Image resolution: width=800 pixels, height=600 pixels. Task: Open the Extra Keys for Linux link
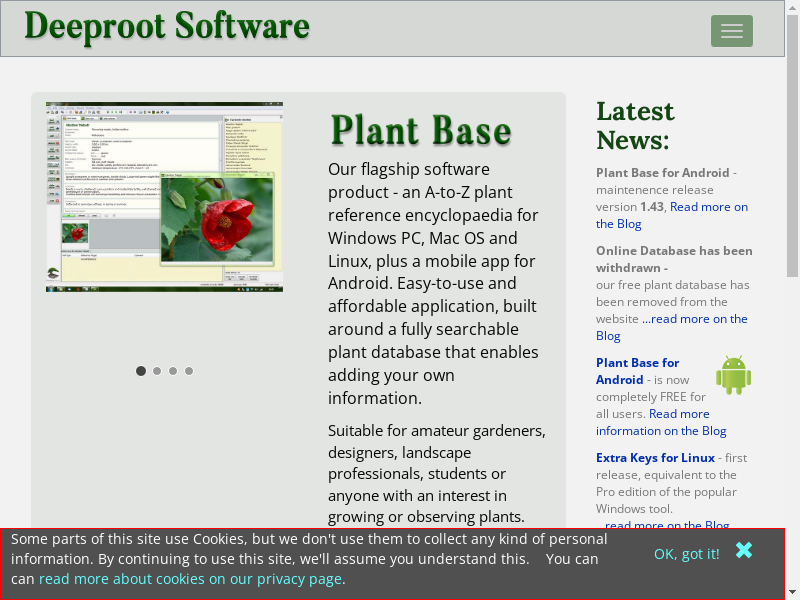[x=655, y=458]
